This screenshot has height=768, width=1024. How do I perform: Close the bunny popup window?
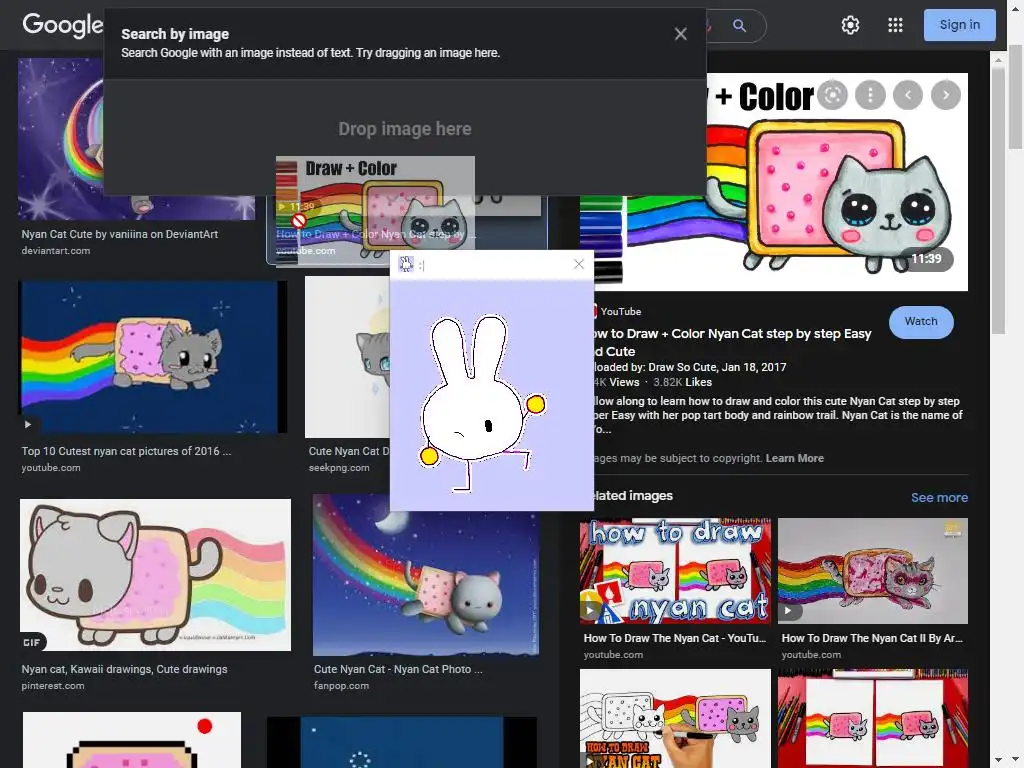pyautogui.click(x=579, y=264)
